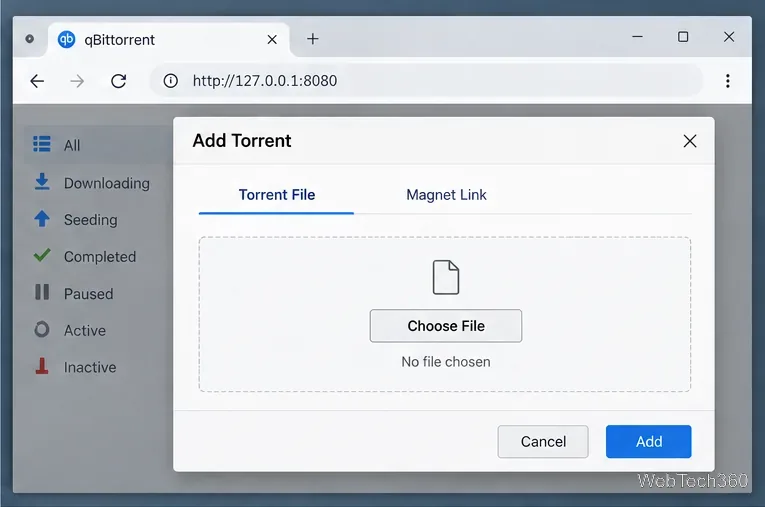Image resolution: width=765 pixels, height=507 pixels.
Task: Click the Choose File button
Action: click(x=446, y=325)
